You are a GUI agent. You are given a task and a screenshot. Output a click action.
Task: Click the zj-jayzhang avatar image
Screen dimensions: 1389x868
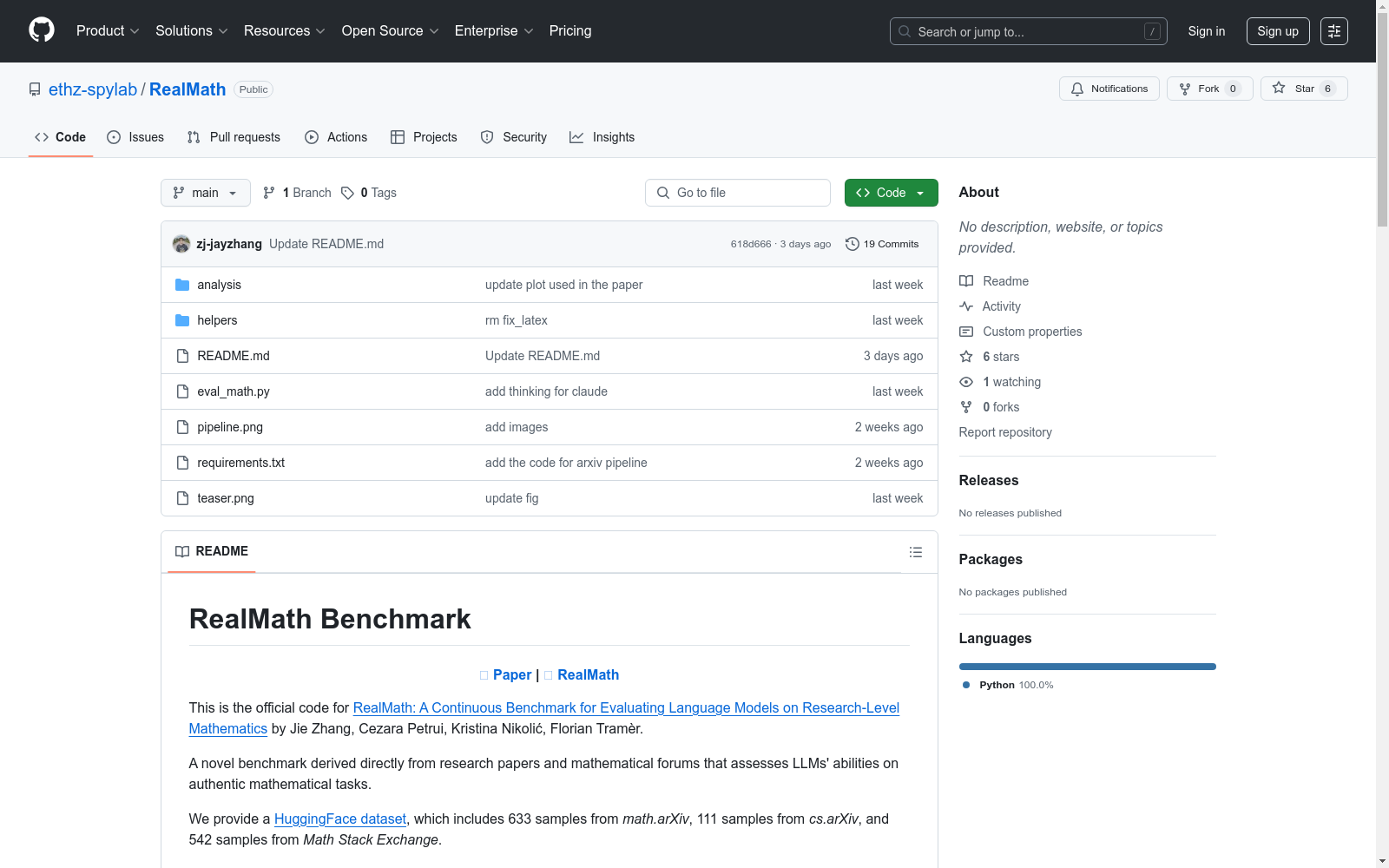[x=181, y=244]
